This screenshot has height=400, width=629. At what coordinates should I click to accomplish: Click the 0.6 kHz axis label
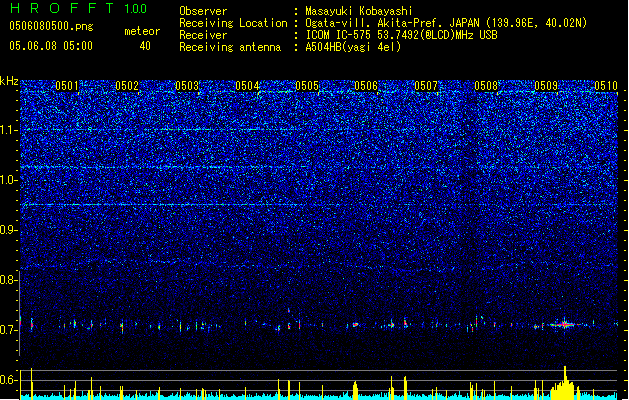[8, 380]
